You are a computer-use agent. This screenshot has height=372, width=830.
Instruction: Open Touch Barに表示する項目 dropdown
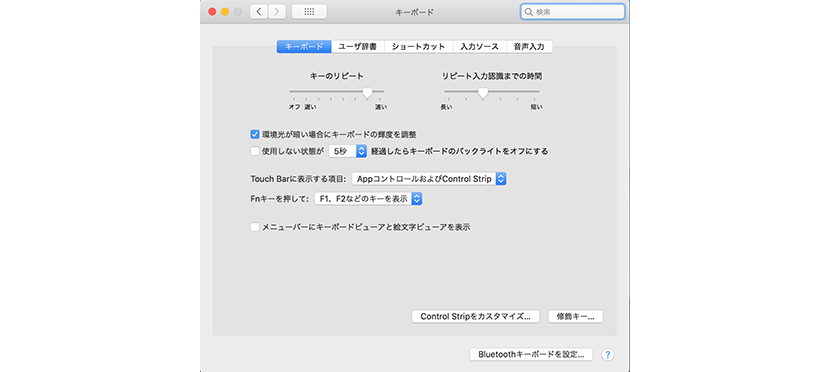pyautogui.click(x=429, y=179)
